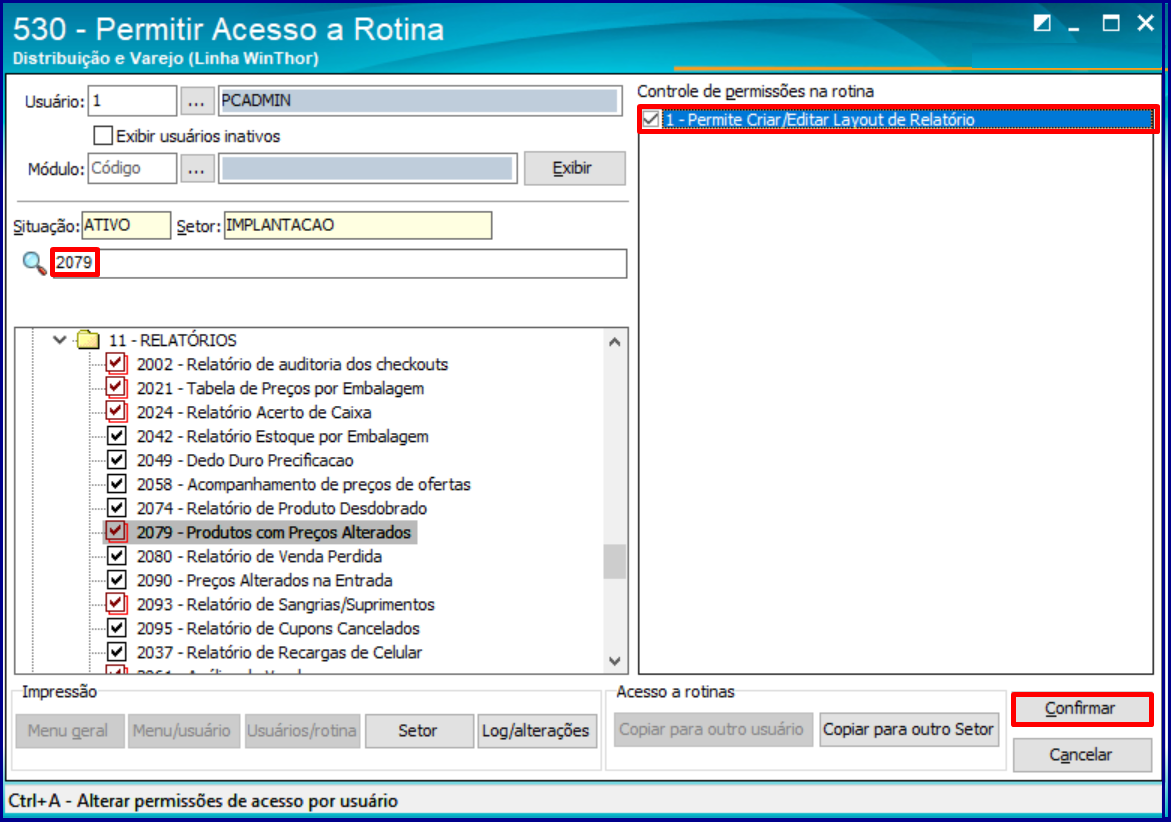Select '2002 - Relatório de auditoria dos checkouts' row
The image size is (1171, 823).
point(292,364)
